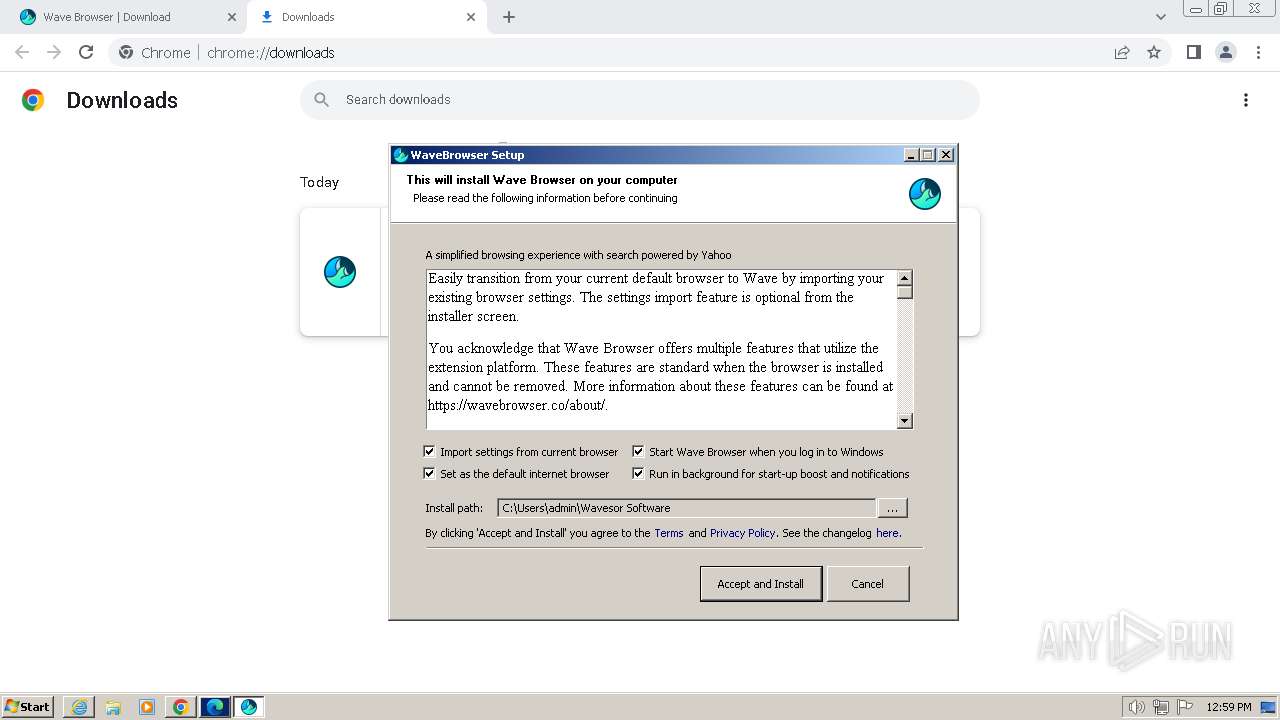
Task: Open the Terms link
Action: click(x=669, y=533)
